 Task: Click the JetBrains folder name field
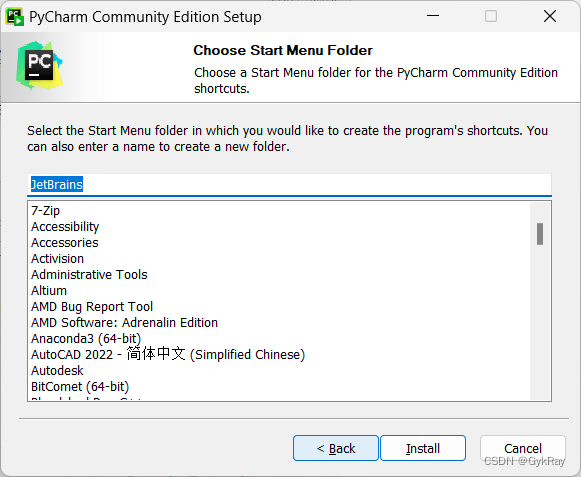[x=289, y=184]
